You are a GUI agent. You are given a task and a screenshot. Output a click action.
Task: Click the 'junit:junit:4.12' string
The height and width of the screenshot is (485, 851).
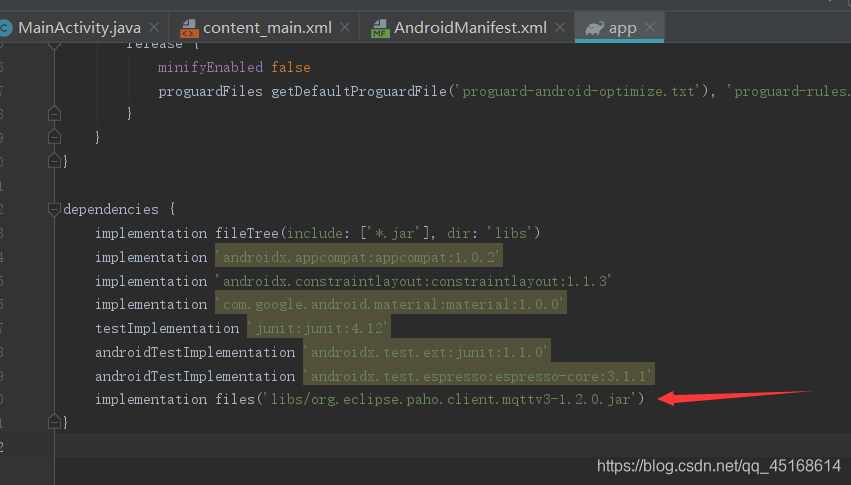[319, 328]
